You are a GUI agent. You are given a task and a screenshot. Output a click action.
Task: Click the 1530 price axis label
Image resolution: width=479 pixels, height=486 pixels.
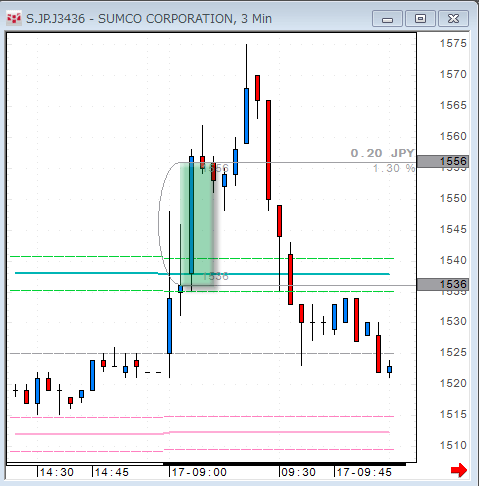click(x=453, y=321)
